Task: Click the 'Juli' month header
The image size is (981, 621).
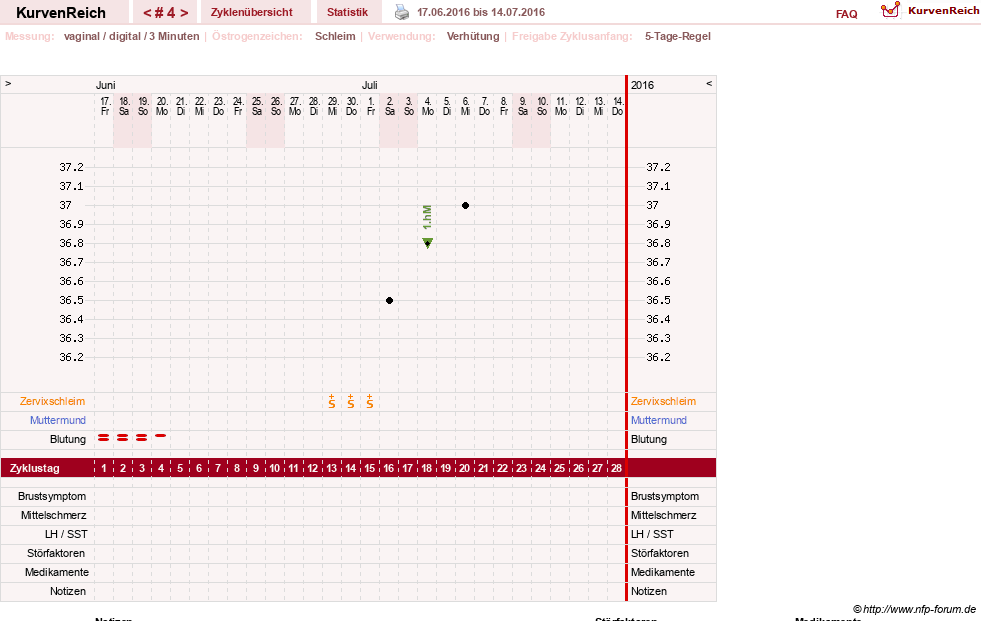Action: coord(369,85)
